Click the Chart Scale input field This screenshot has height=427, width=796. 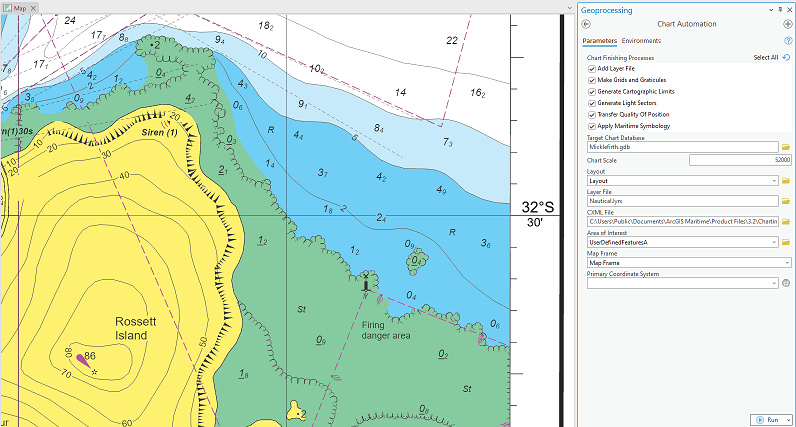[740, 160]
